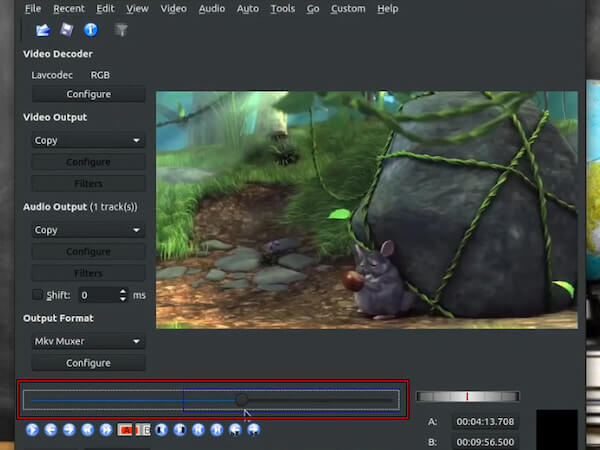The width and height of the screenshot is (600, 450).
Task: Open the Video Output Copy dropdown
Action: pyautogui.click(x=88, y=140)
